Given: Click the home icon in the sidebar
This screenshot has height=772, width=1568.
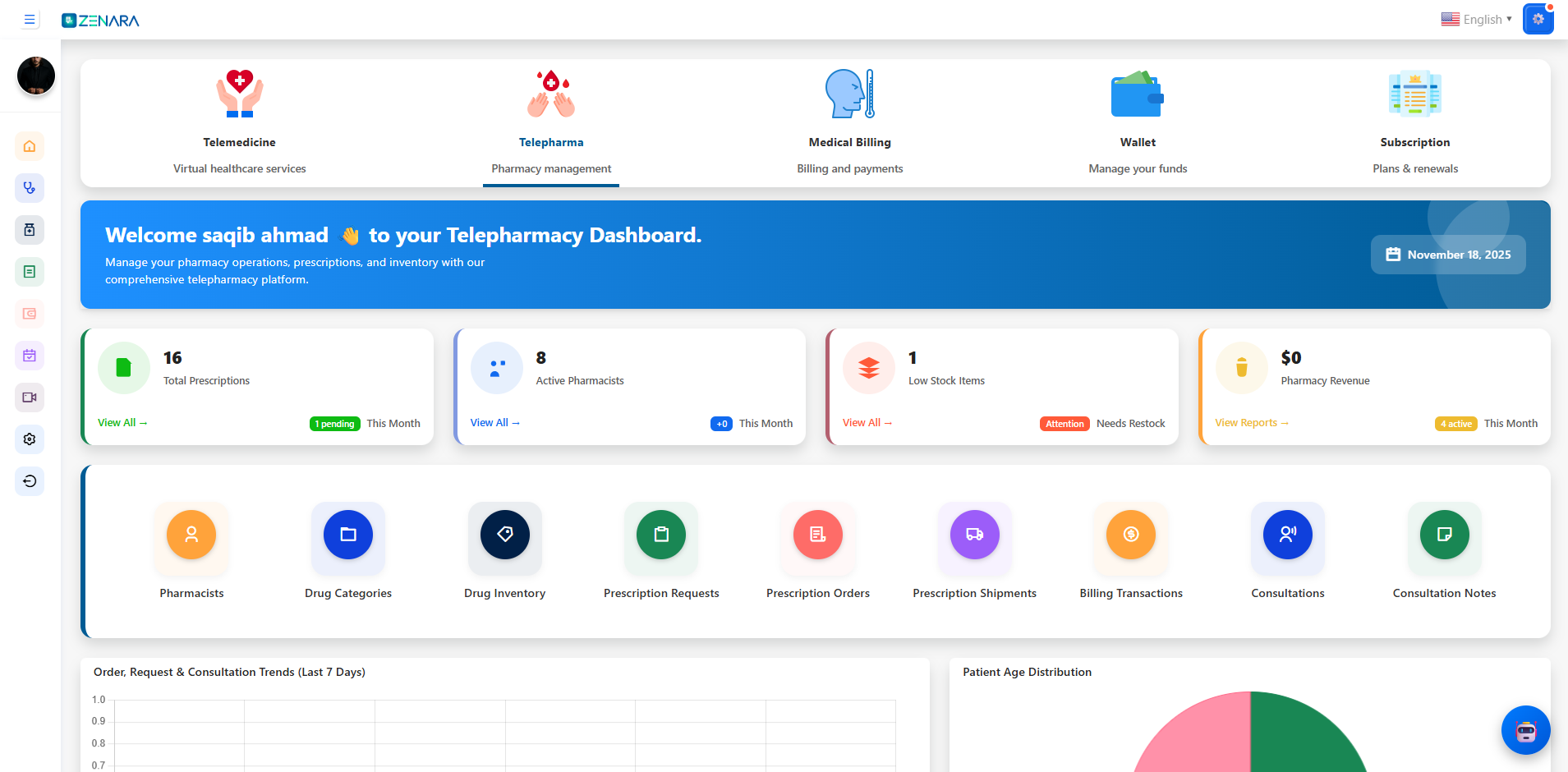Looking at the screenshot, I should coord(30,146).
